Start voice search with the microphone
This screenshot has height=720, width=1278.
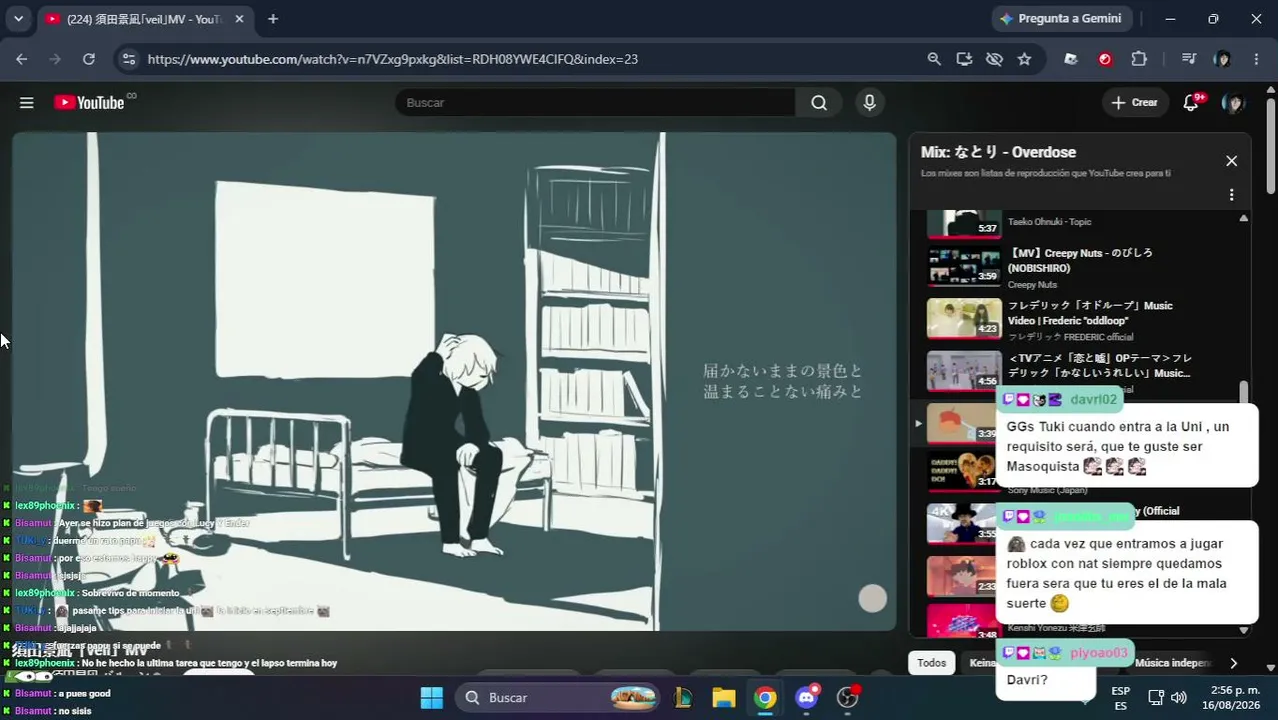tap(869, 103)
